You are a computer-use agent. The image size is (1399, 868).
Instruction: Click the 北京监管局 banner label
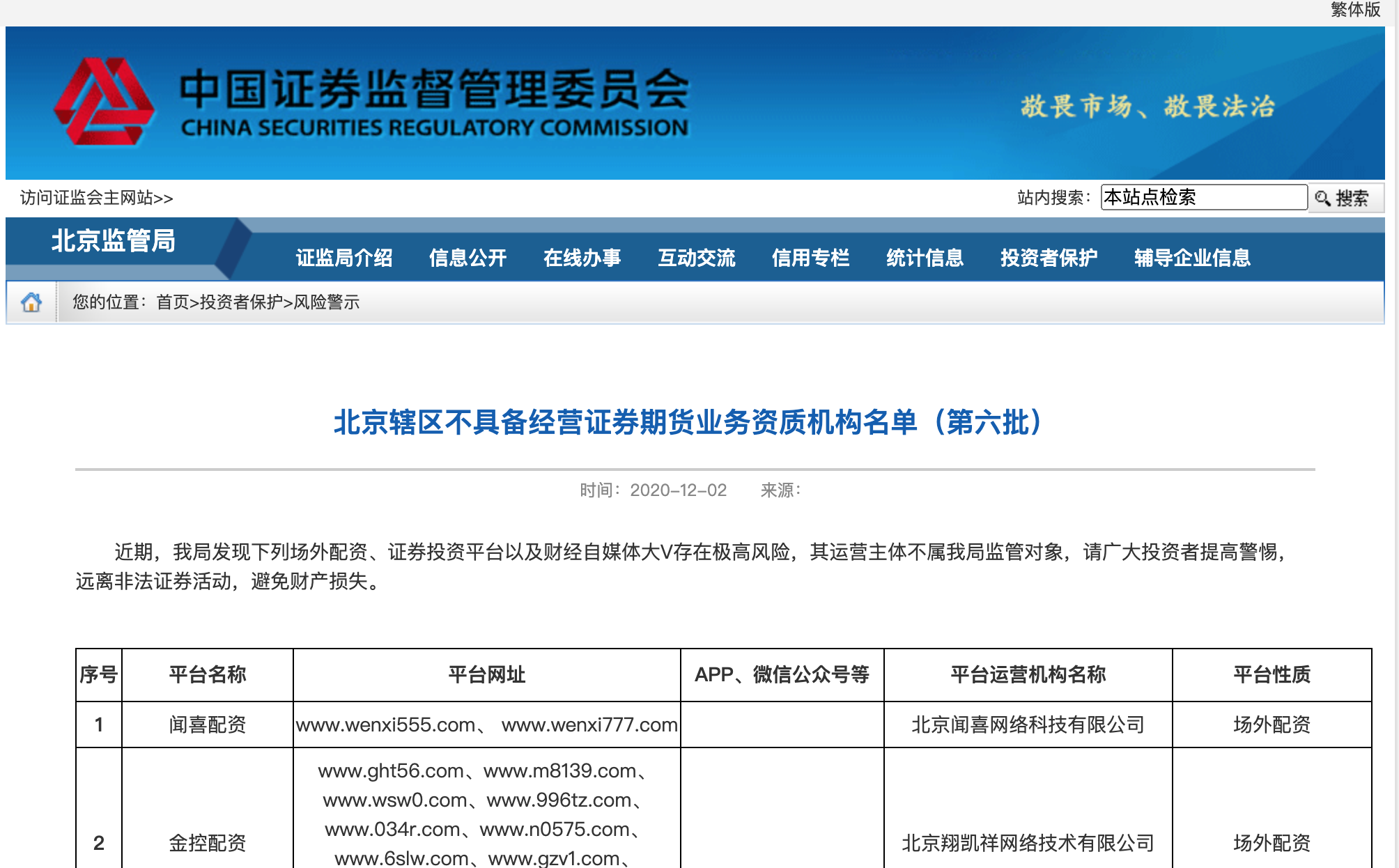pos(111,240)
